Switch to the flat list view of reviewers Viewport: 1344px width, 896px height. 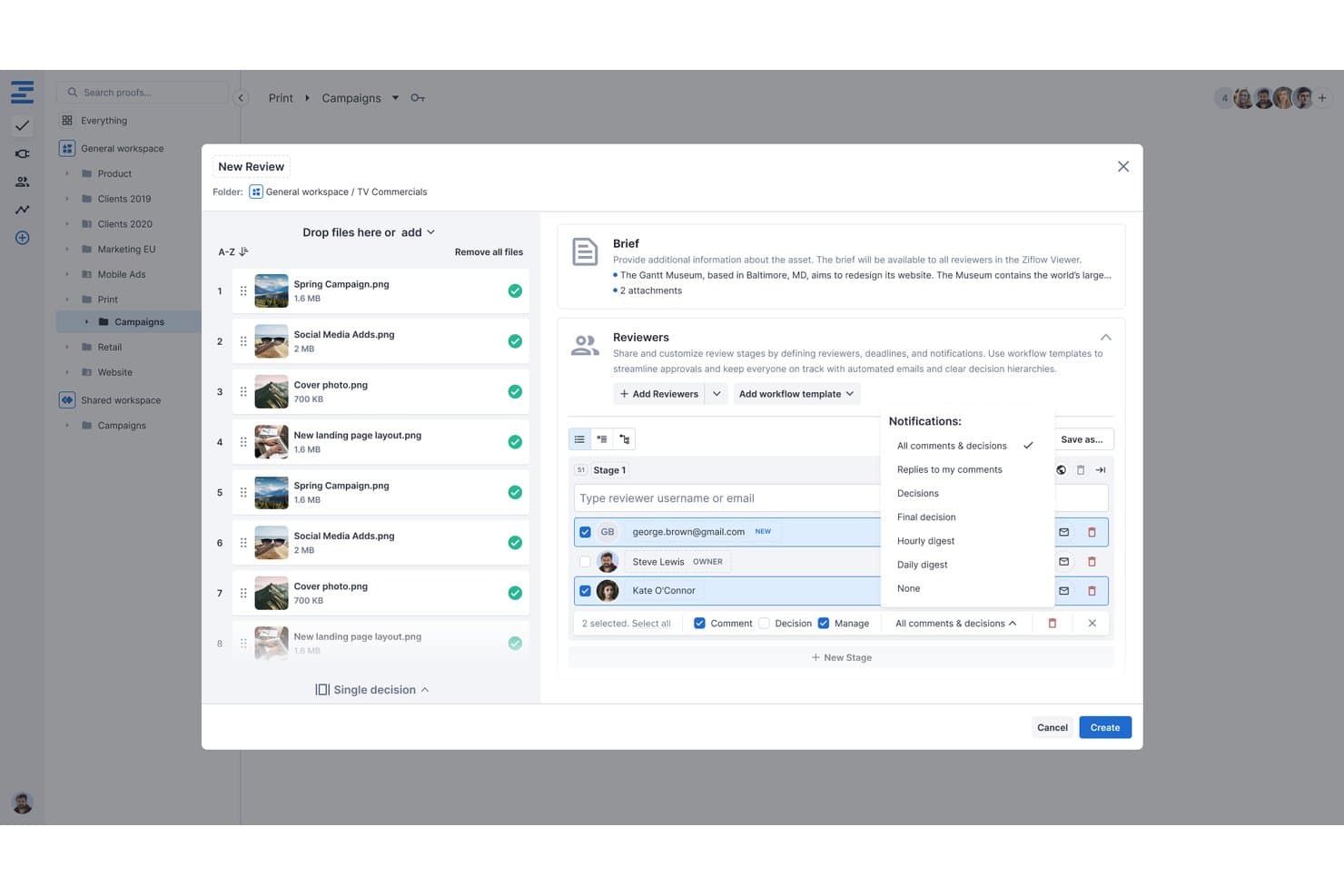tap(579, 439)
